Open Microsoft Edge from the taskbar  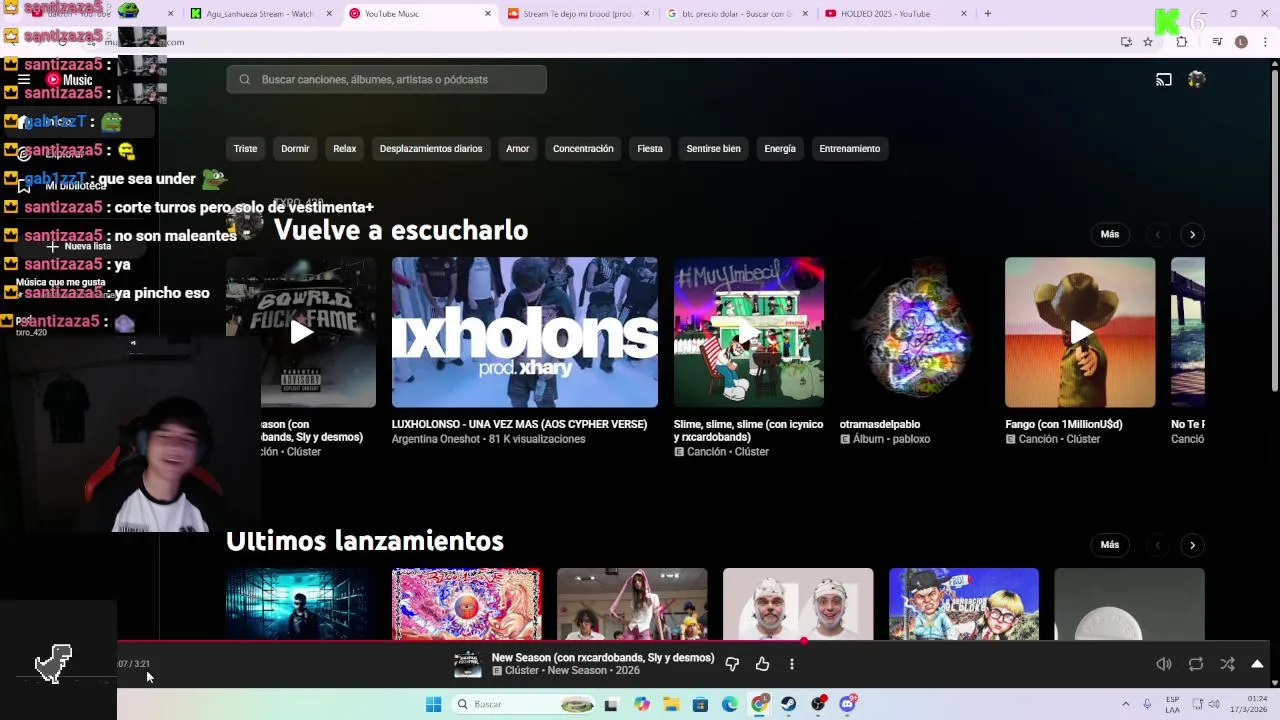click(730, 705)
